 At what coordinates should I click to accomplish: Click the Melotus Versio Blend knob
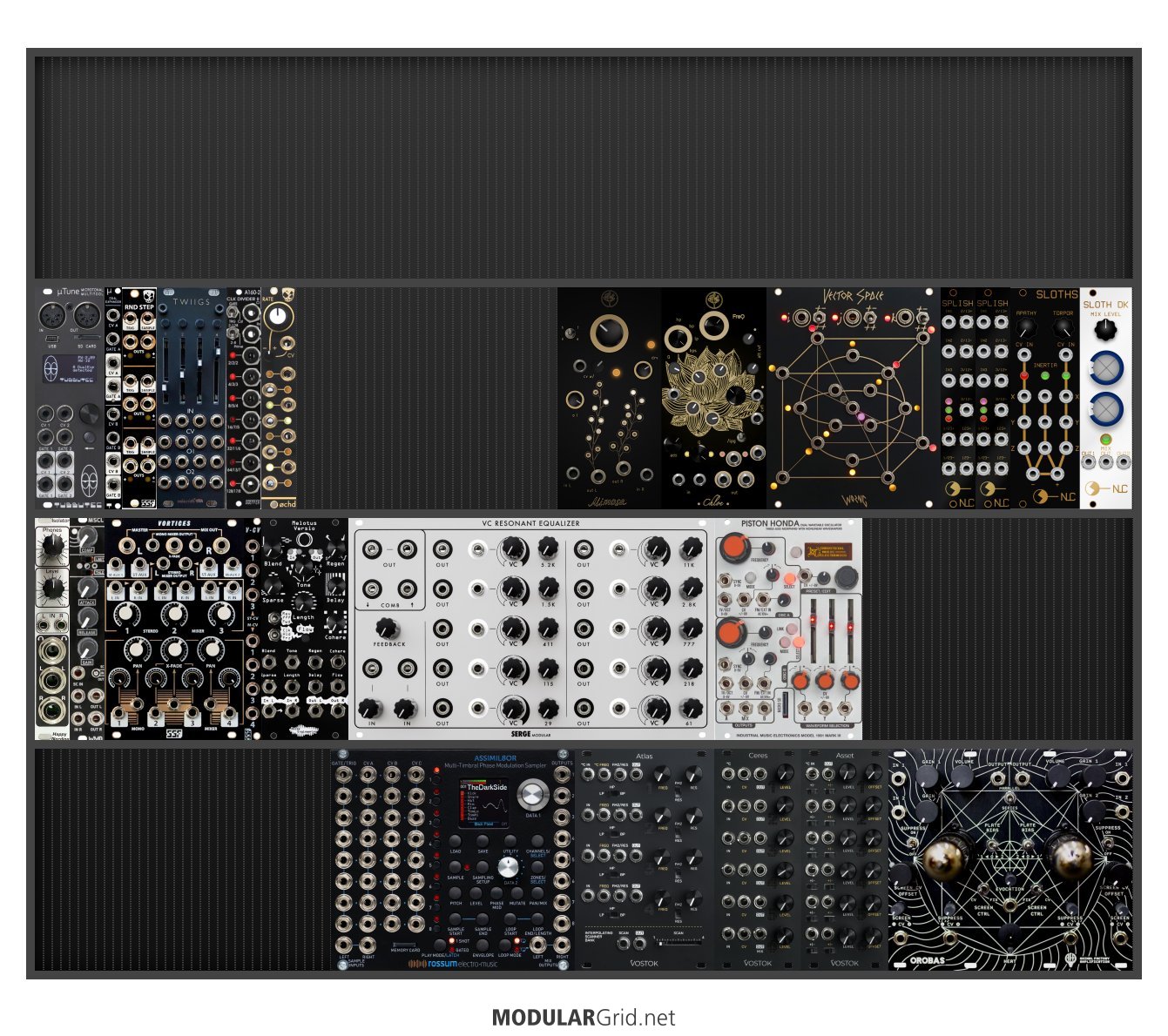pyautogui.click(x=272, y=548)
